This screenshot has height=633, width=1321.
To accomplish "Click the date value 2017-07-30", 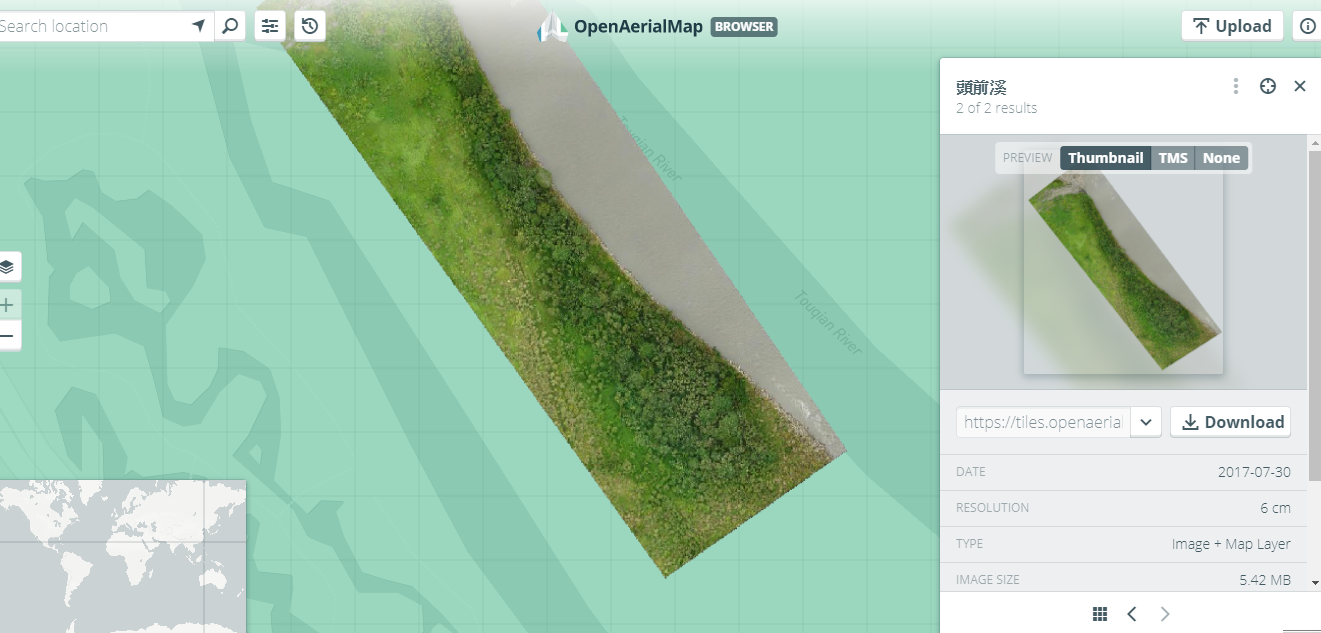I will (1254, 472).
